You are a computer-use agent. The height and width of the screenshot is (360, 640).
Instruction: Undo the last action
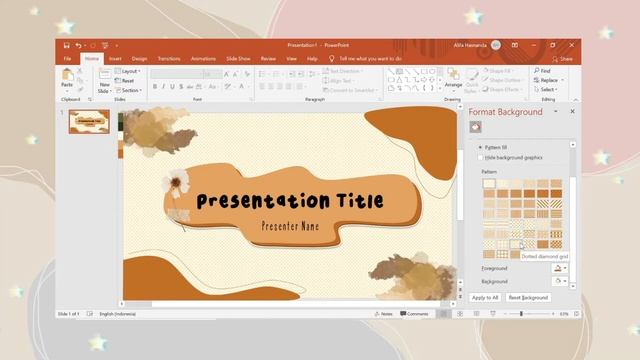78,45
